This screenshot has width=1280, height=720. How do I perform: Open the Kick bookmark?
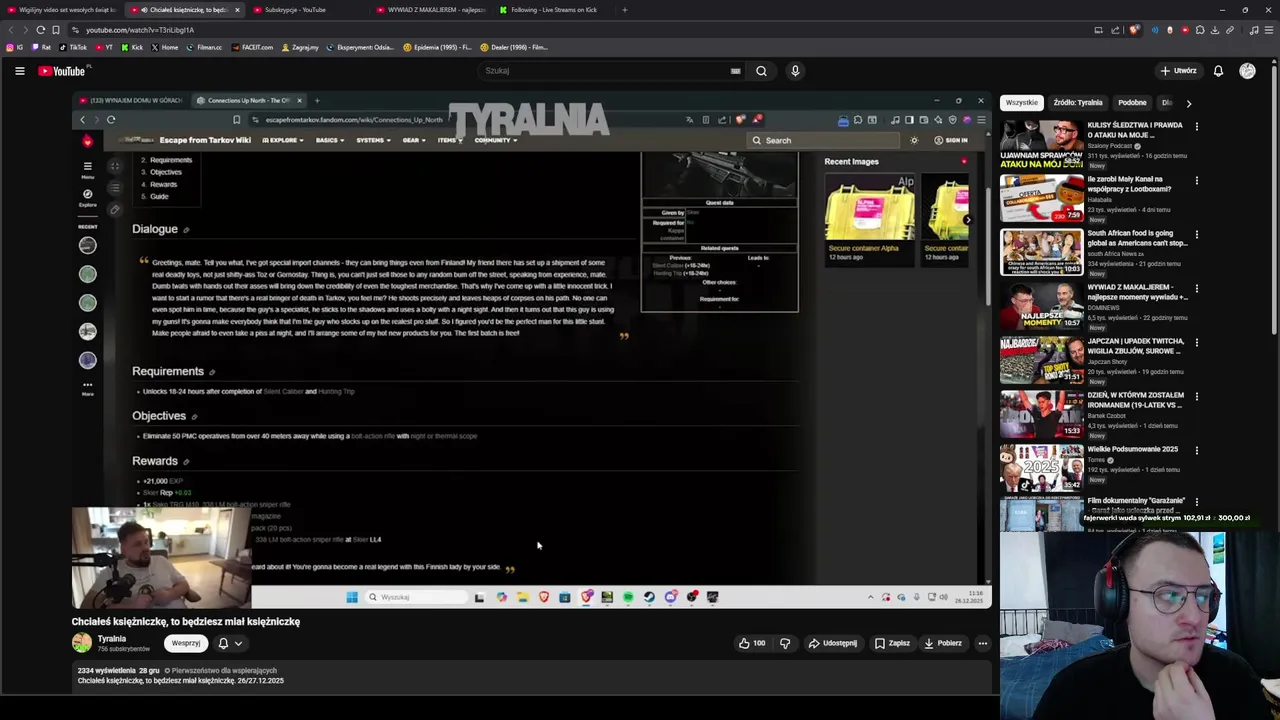[x=132, y=47]
